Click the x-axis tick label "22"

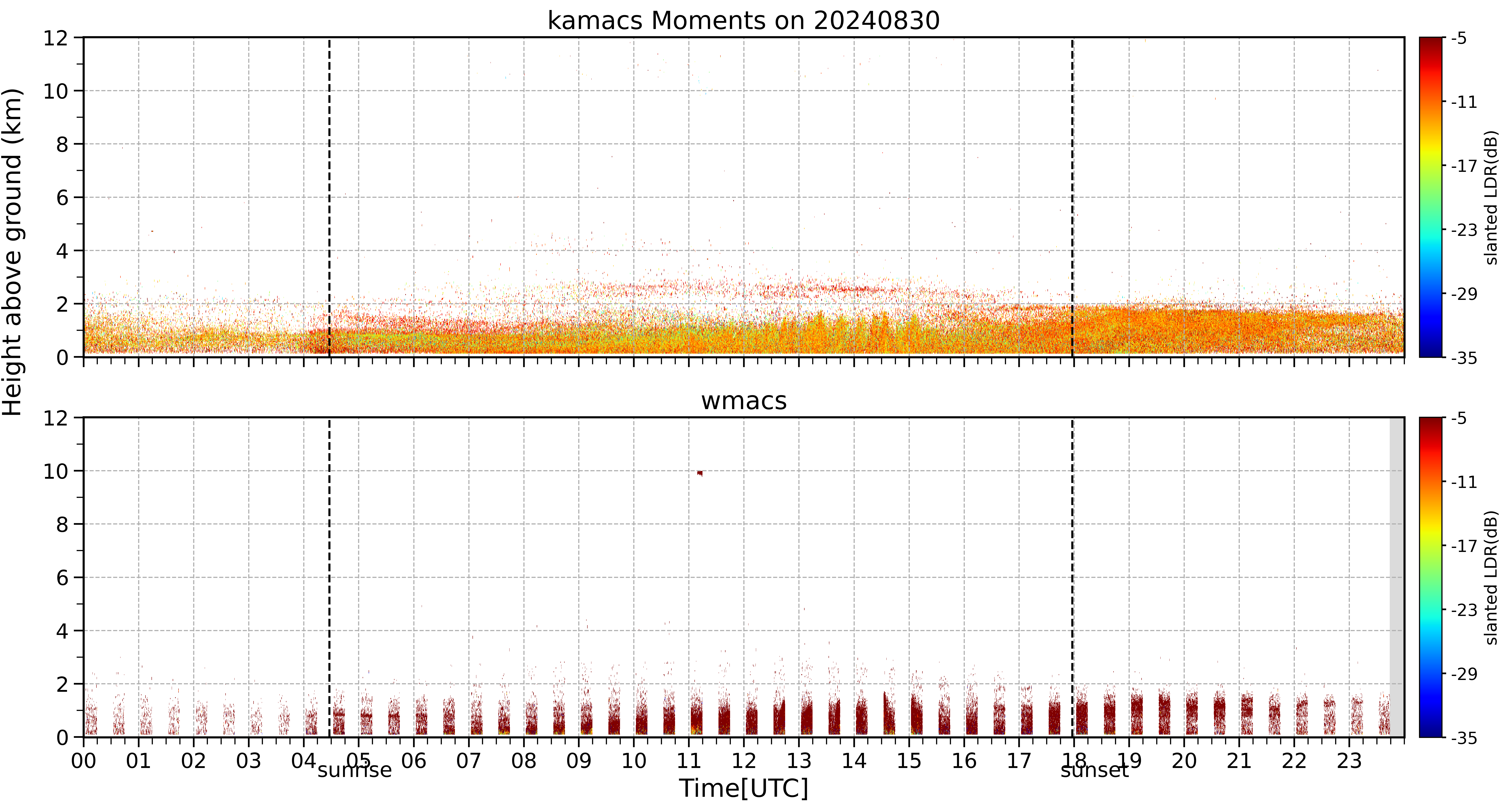[x=1294, y=761]
